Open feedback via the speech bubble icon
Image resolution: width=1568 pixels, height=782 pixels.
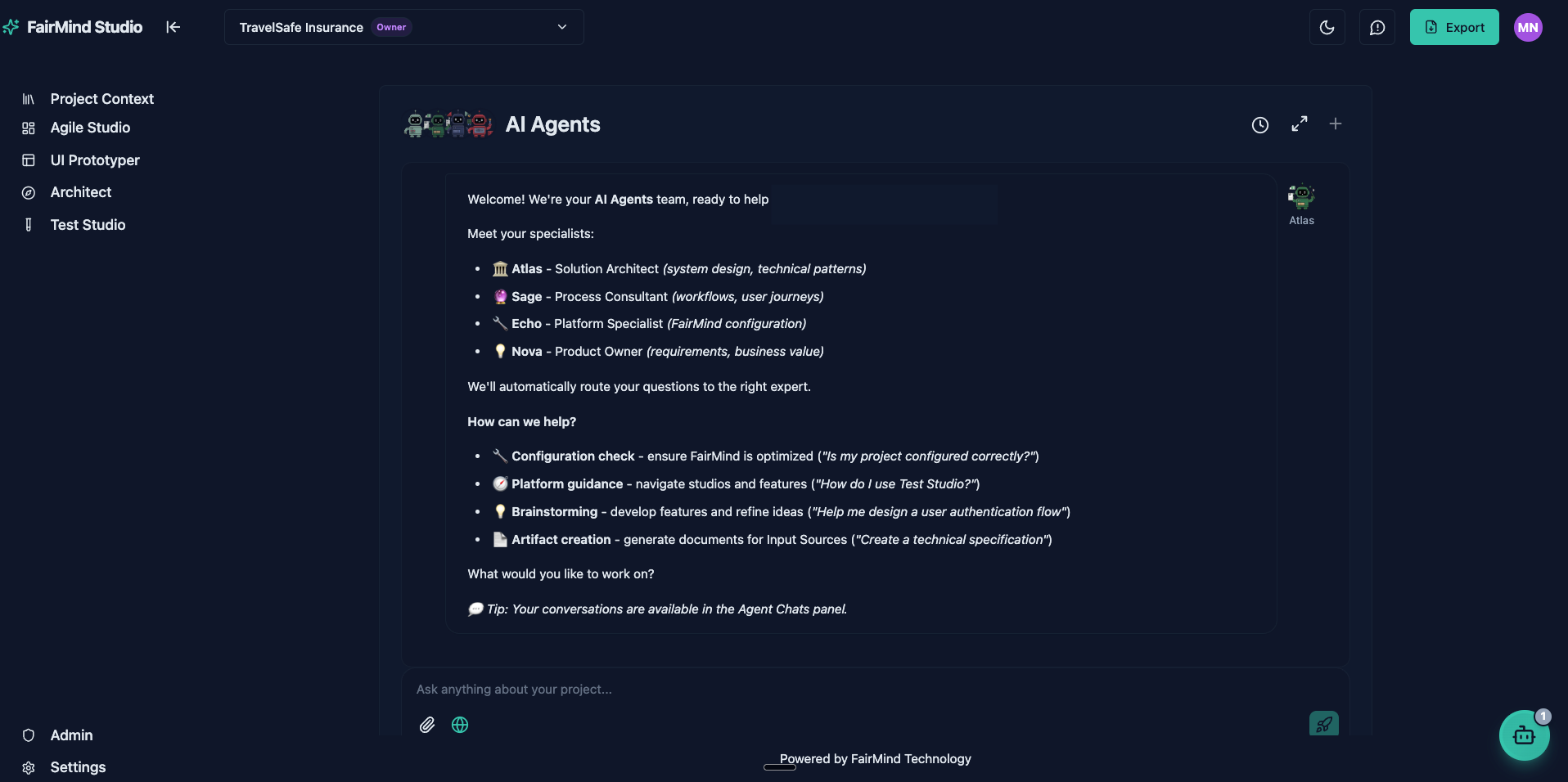click(1377, 27)
